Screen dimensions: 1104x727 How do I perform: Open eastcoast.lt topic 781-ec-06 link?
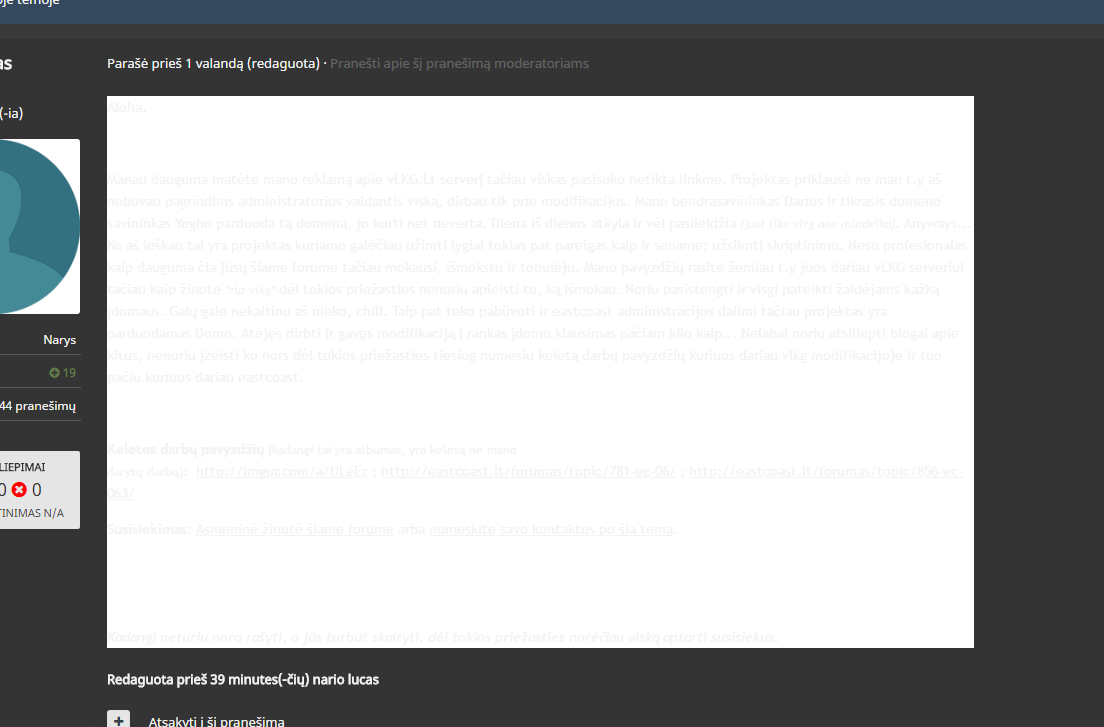pyautogui.click(x=528, y=472)
